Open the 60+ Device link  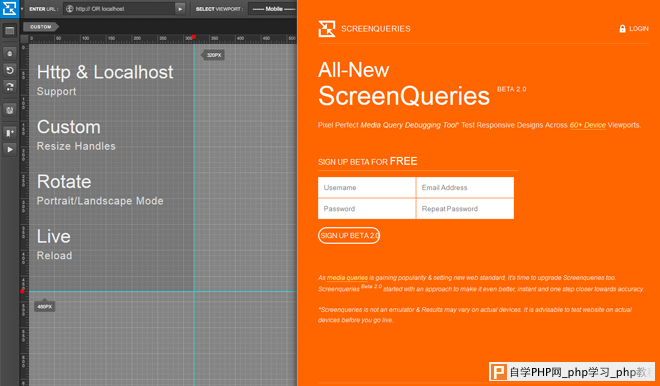click(x=588, y=125)
